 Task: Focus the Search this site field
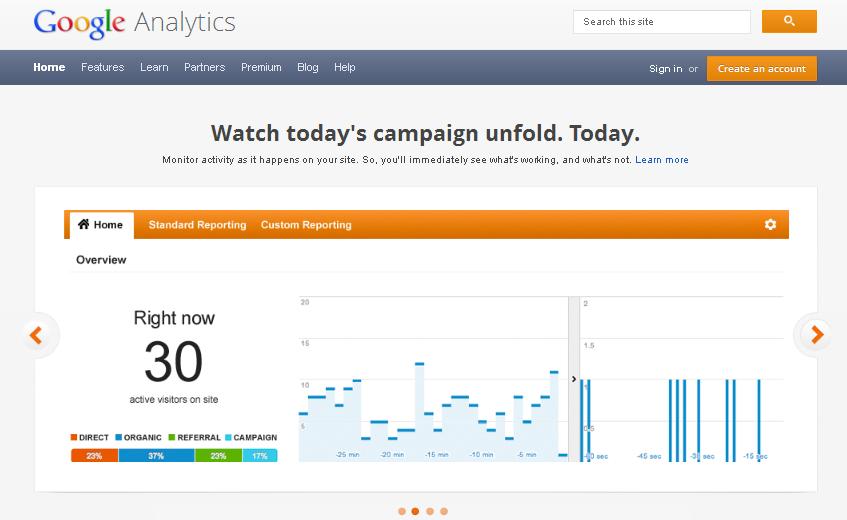tap(662, 22)
